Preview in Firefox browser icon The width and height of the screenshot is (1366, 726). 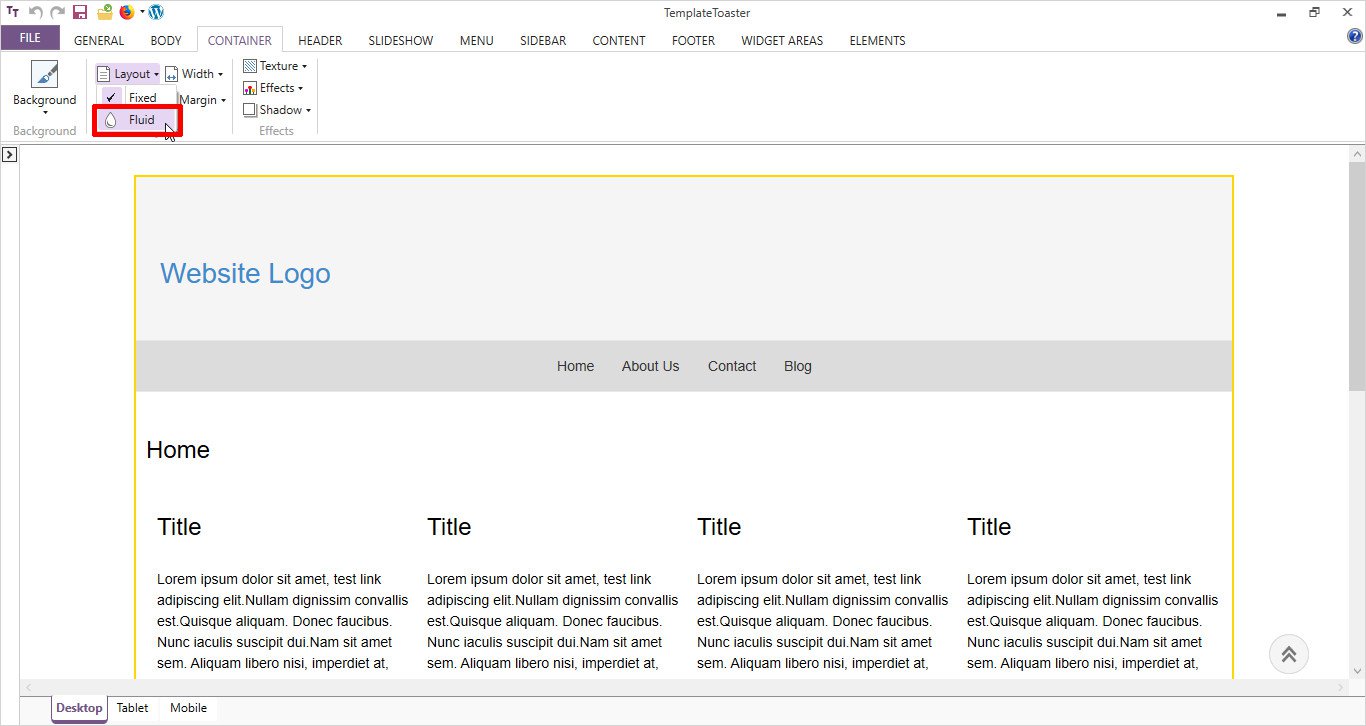tap(127, 13)
